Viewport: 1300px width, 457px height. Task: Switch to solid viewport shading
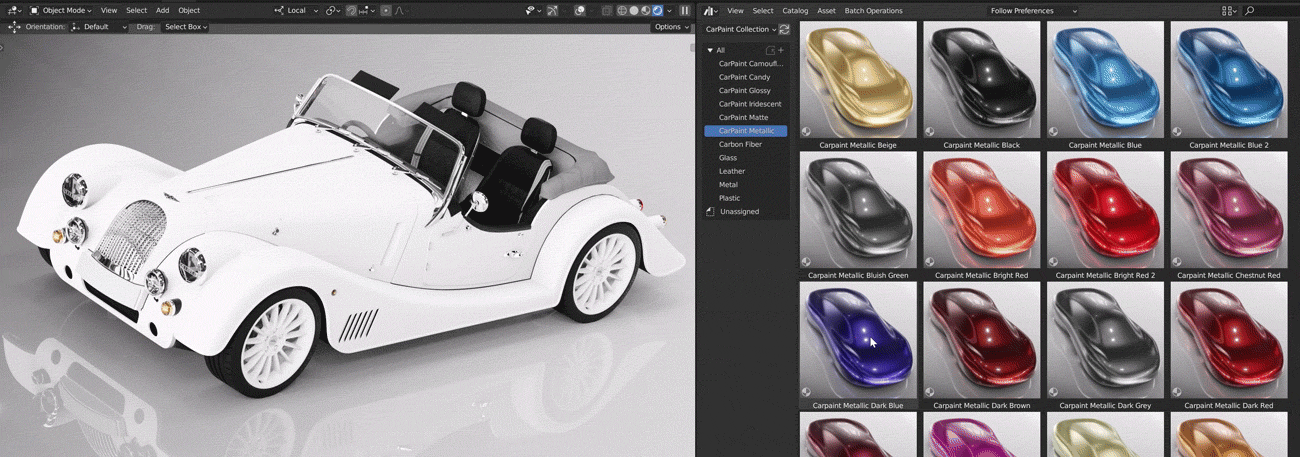point(634,10)
